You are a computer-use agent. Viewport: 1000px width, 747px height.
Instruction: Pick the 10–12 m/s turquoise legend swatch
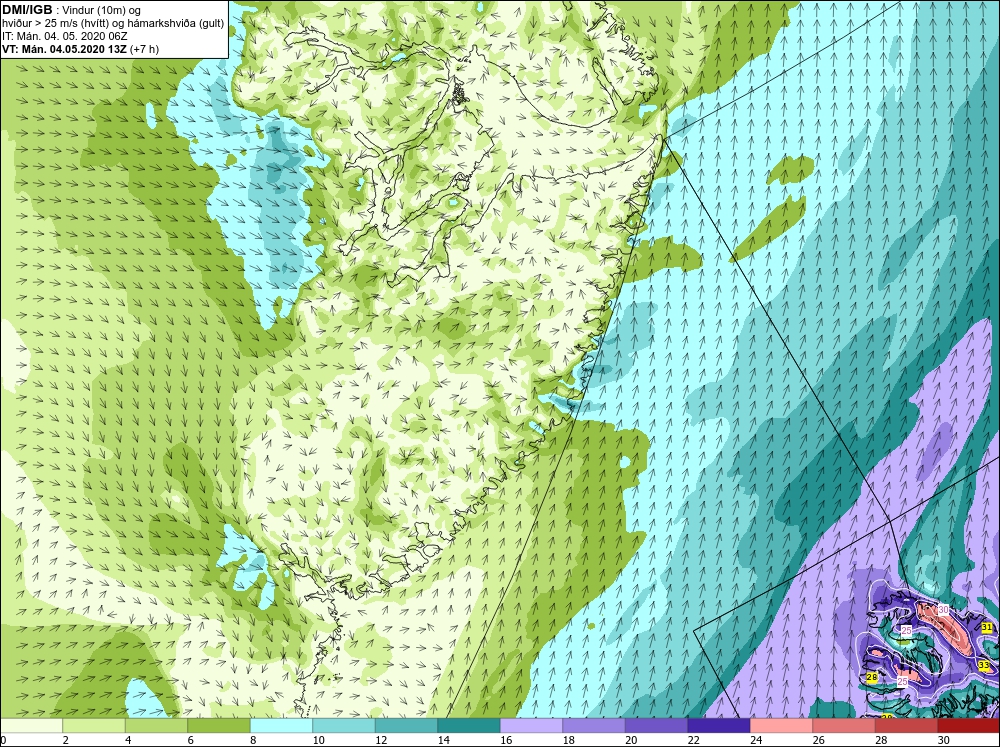(344, 725)
